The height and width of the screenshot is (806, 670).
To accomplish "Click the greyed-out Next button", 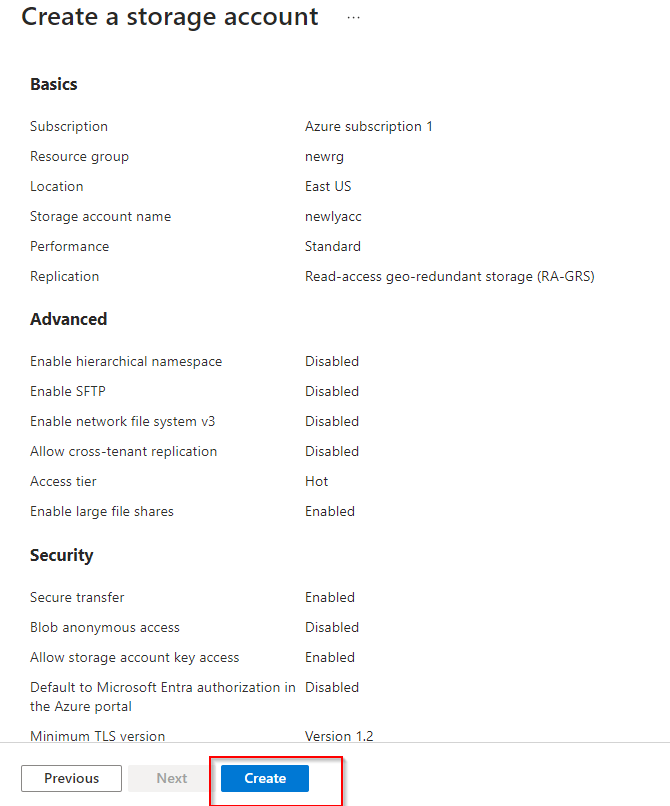I will (171, 778).
